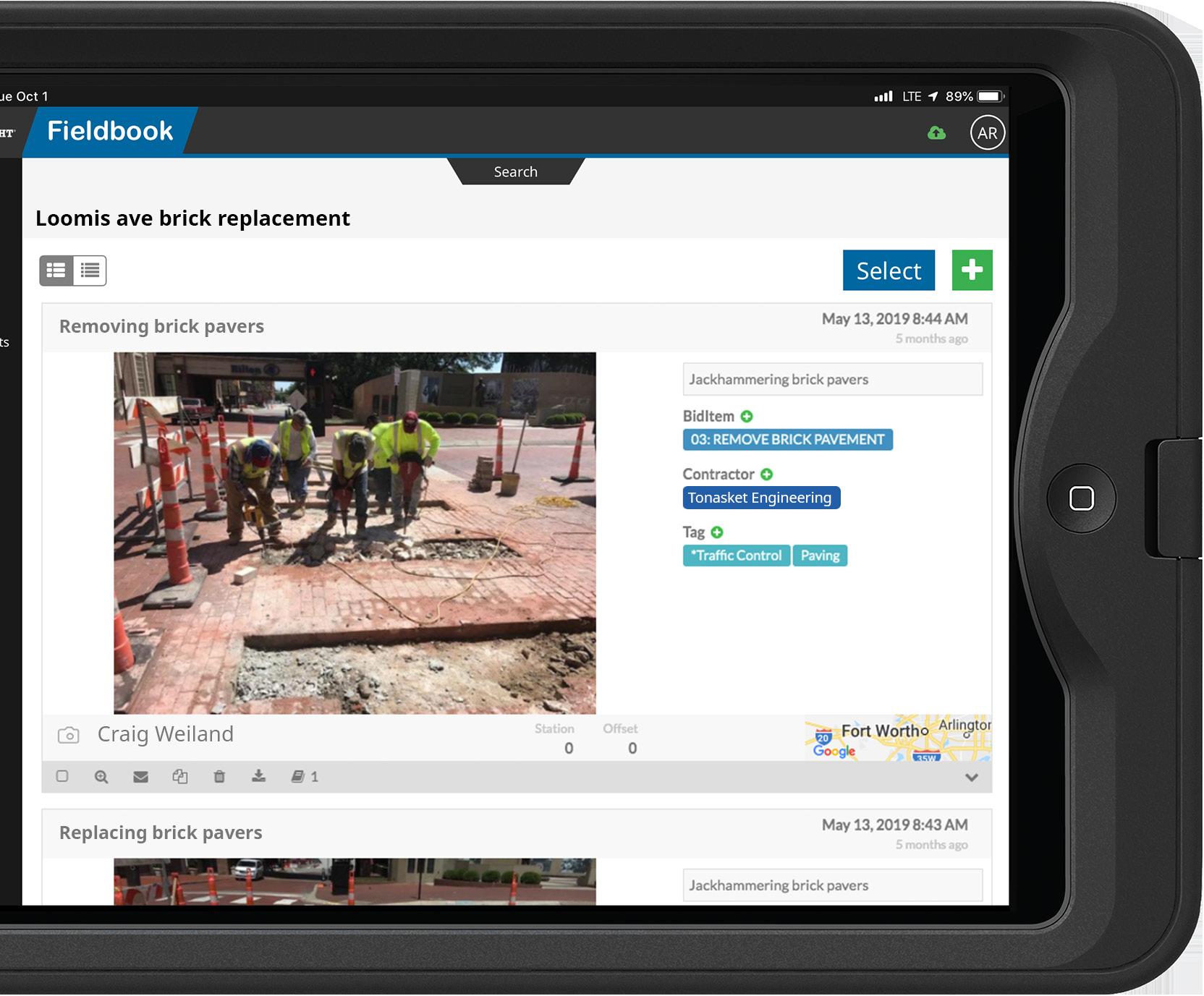Switch to the compact list view icon

click(90, 271)
